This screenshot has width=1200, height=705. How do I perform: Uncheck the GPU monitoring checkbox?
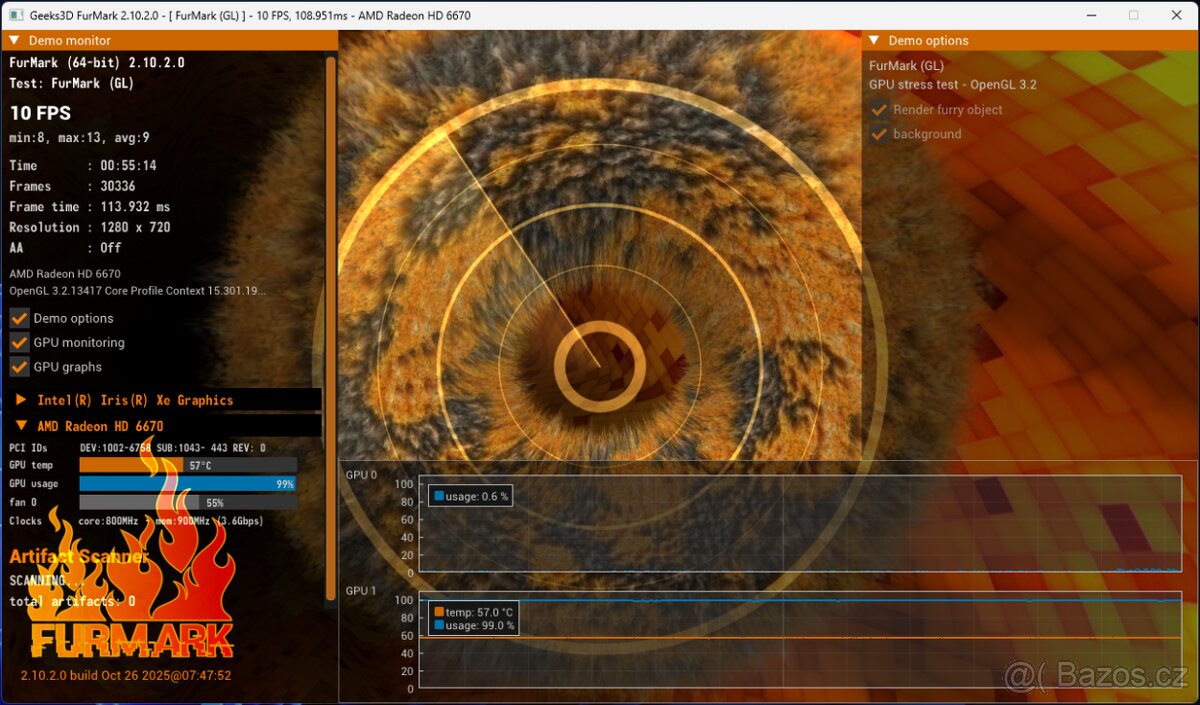(19, 342)
